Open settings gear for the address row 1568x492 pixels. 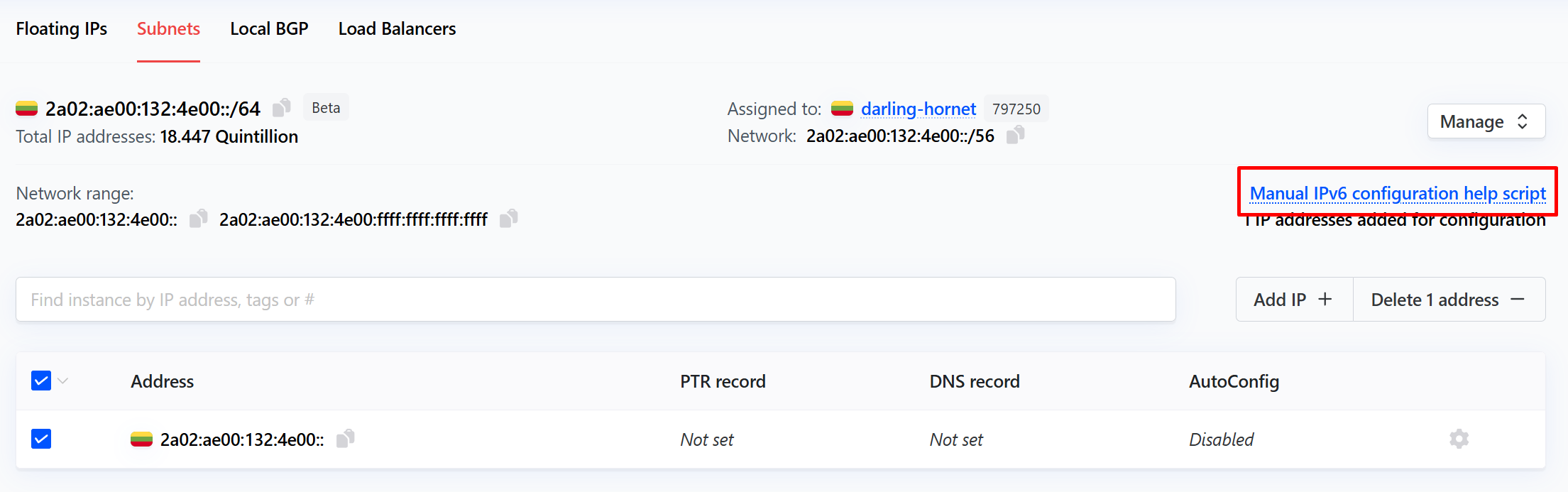click(1459, 439)
